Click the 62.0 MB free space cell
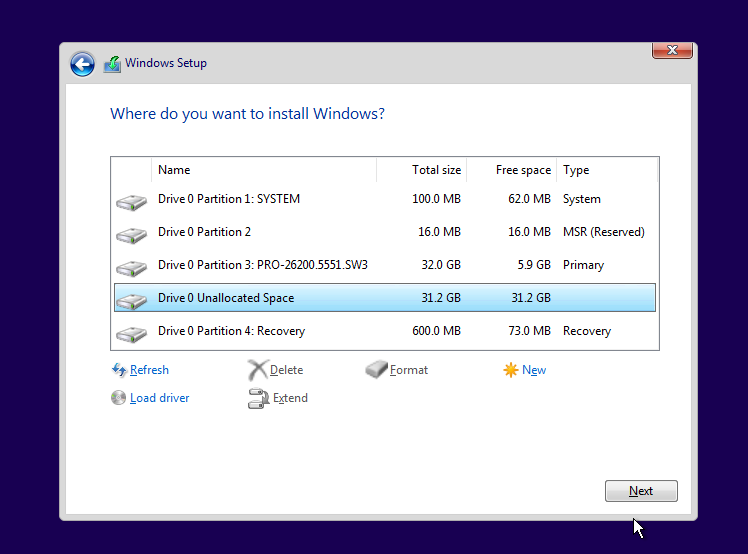748x554 pixels. pyautogui.click(x=530, y=199)
